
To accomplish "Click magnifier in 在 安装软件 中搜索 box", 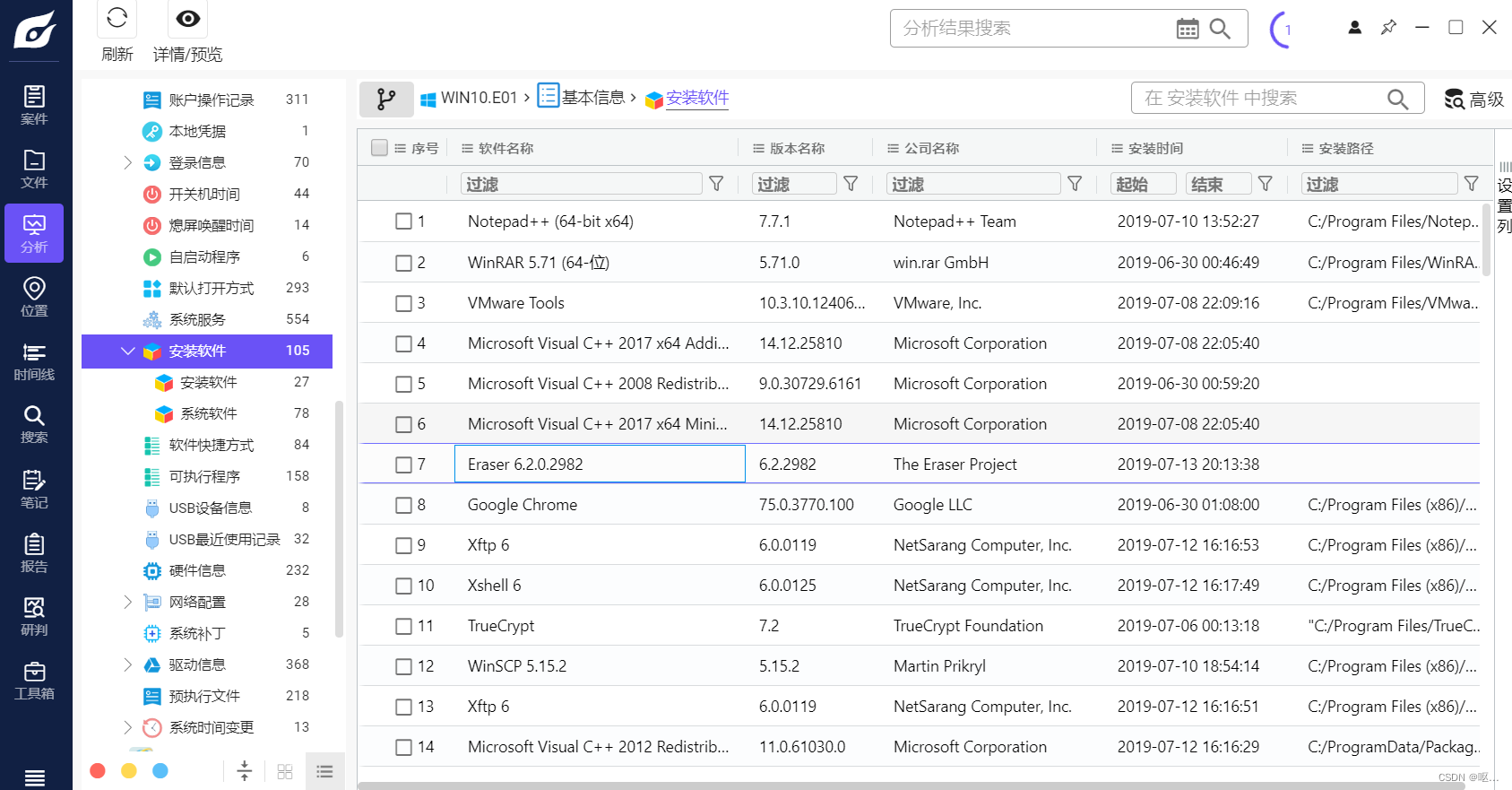I will tap(1397, 99).
